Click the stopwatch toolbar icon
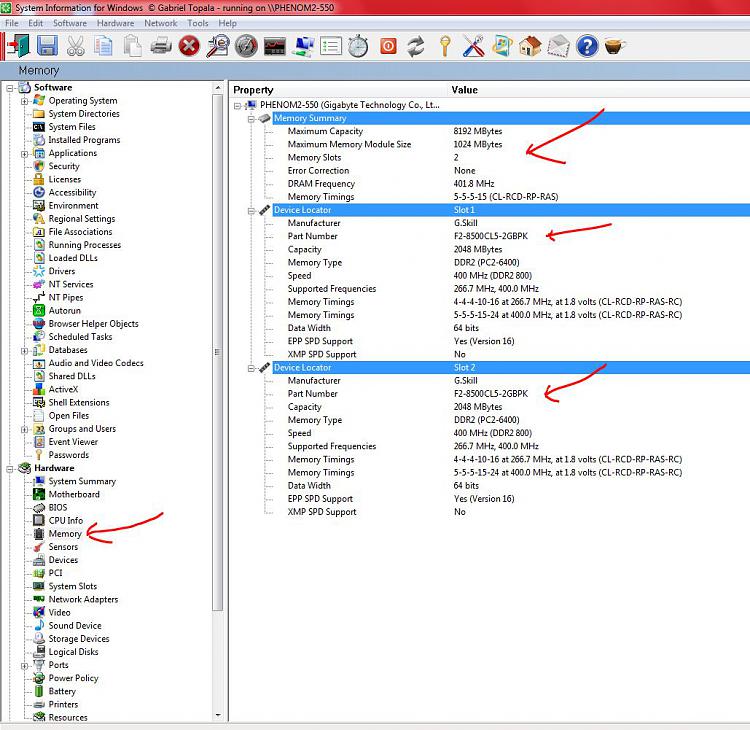This screenshot has height=730, width=750. pos(358,46)
